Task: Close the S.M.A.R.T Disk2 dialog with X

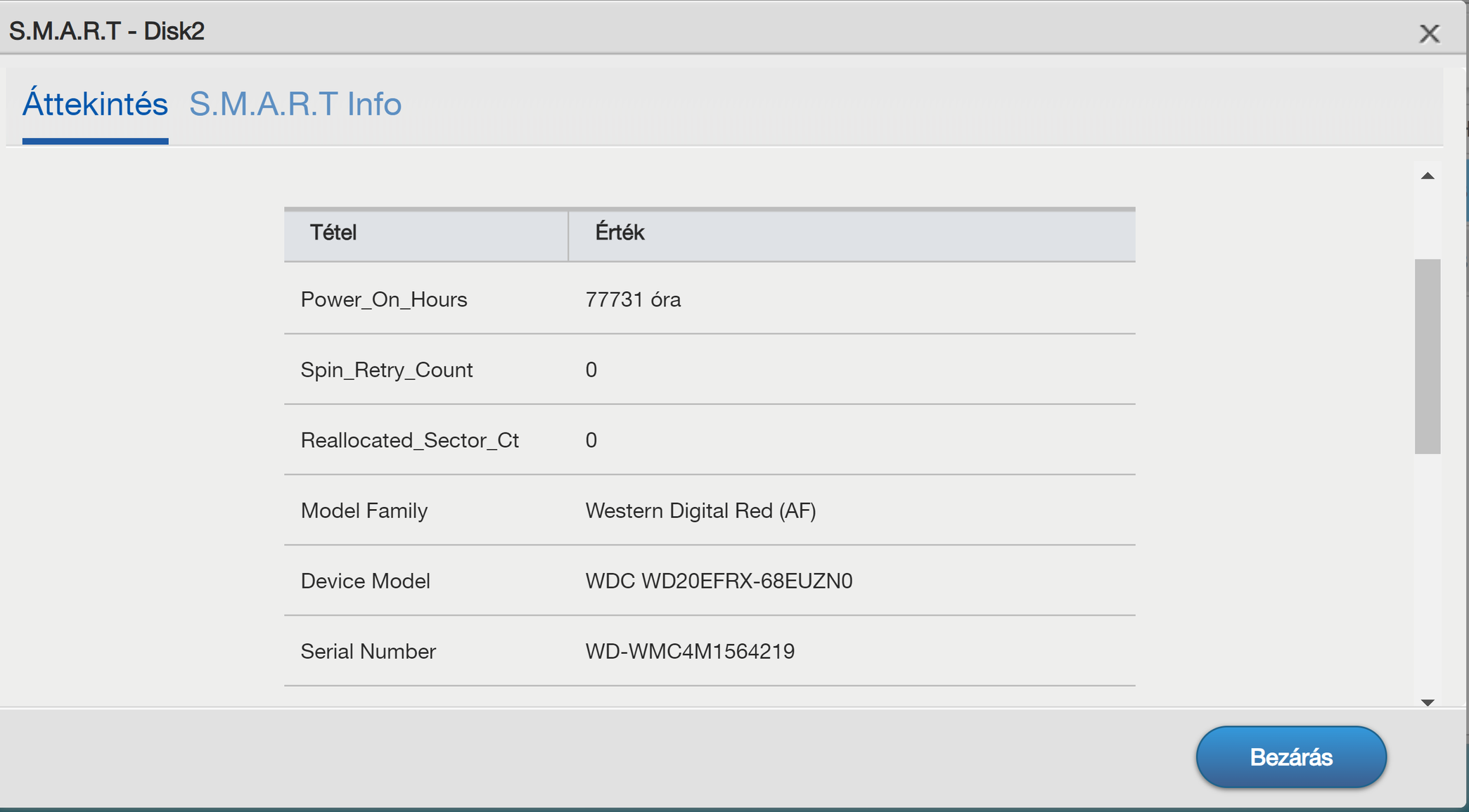Action: (x=1429, y=33)
